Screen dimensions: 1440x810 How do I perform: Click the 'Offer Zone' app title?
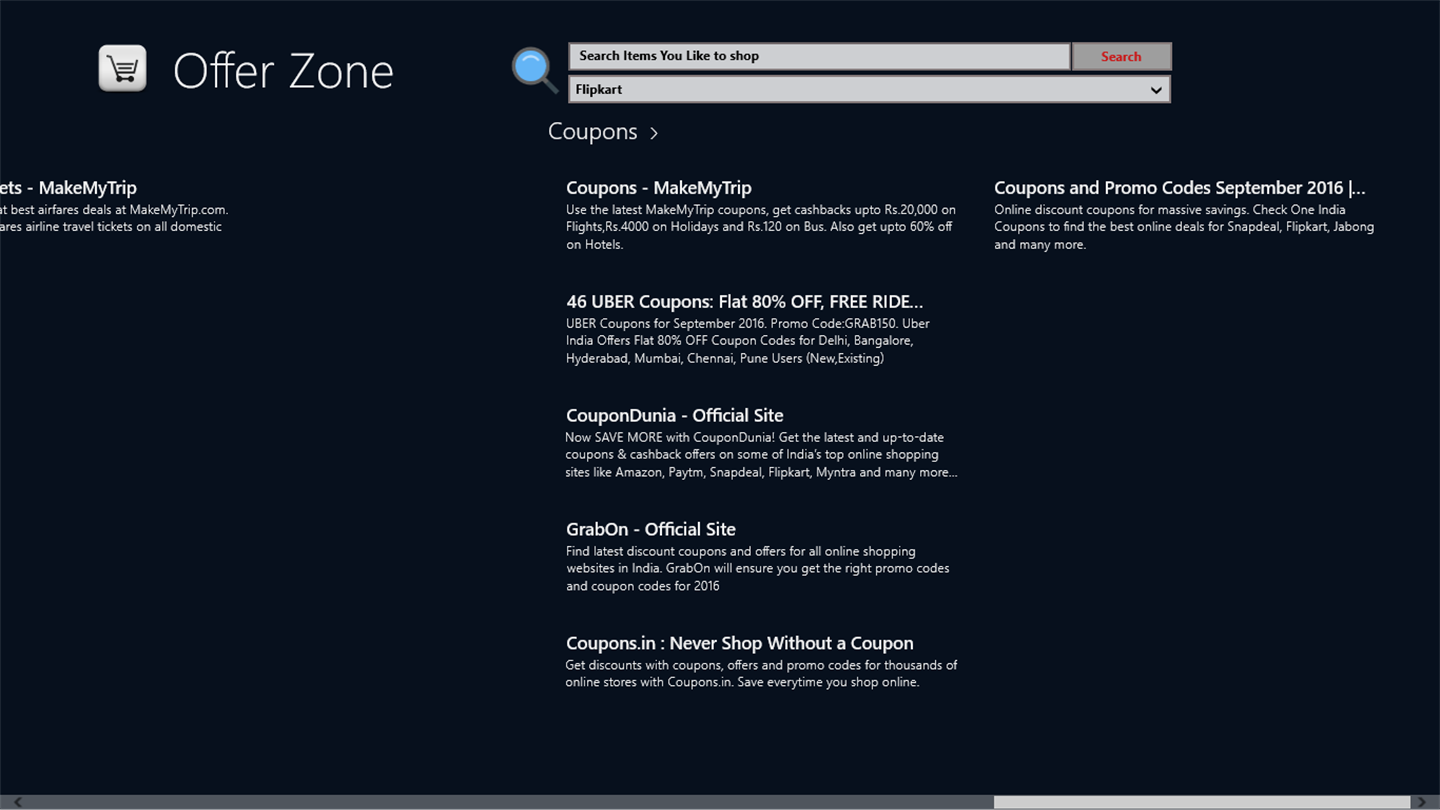283,71
